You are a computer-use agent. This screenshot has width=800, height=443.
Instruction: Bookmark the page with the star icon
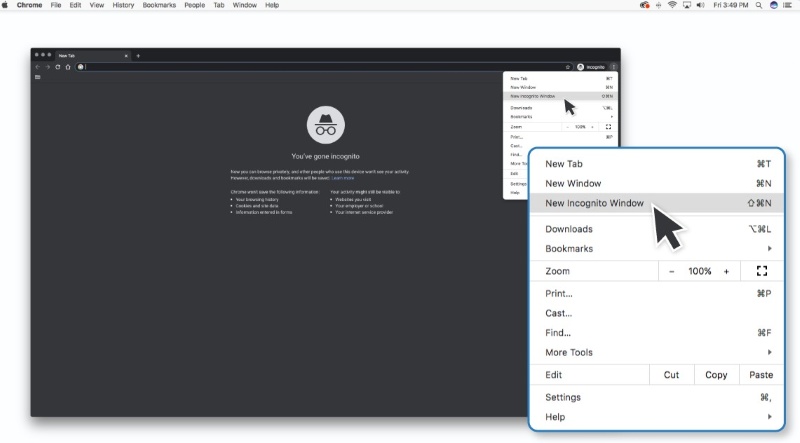click(568, 67)
